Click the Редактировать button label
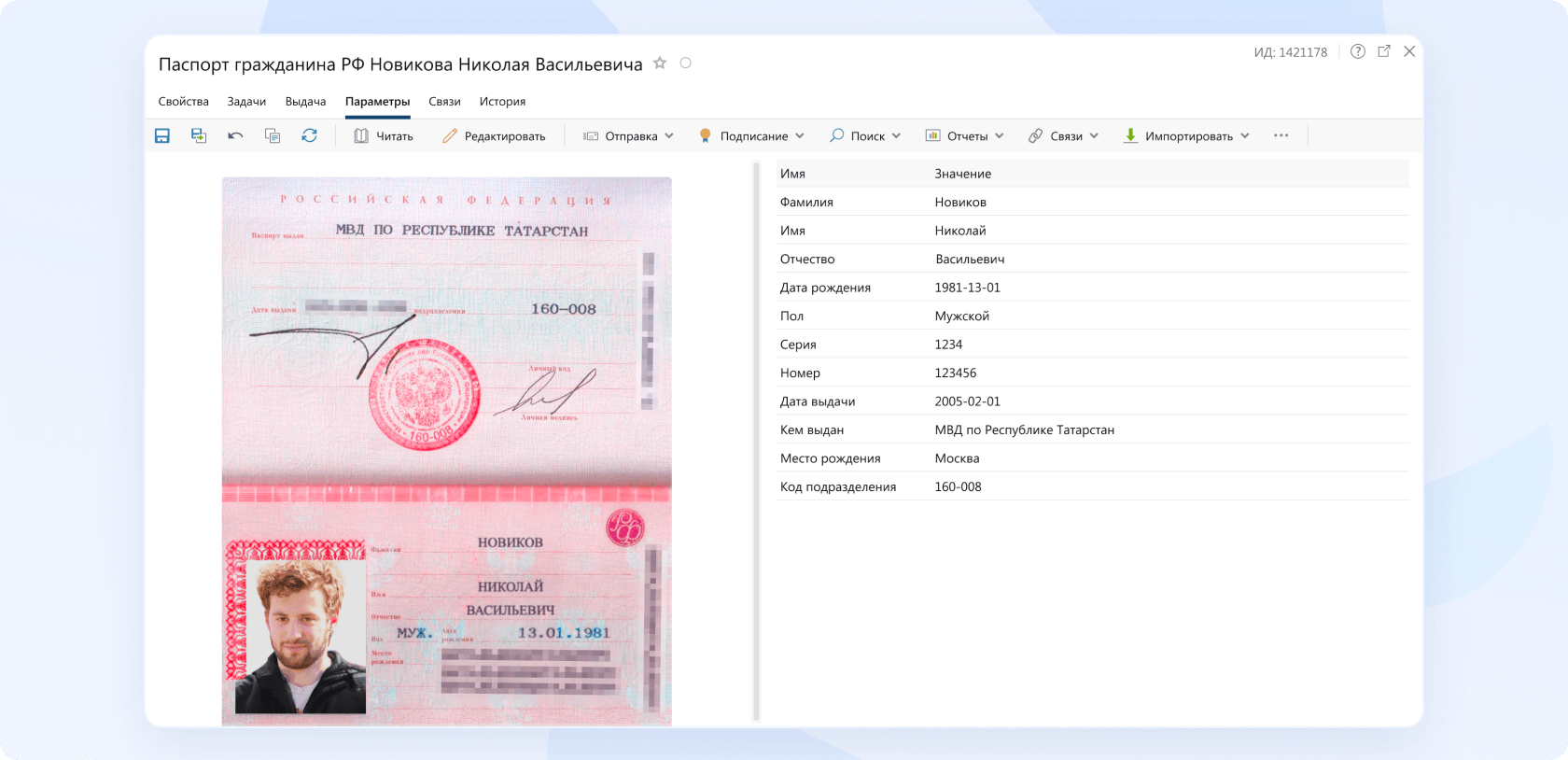The image size is (1568, 760). [505, 136]
